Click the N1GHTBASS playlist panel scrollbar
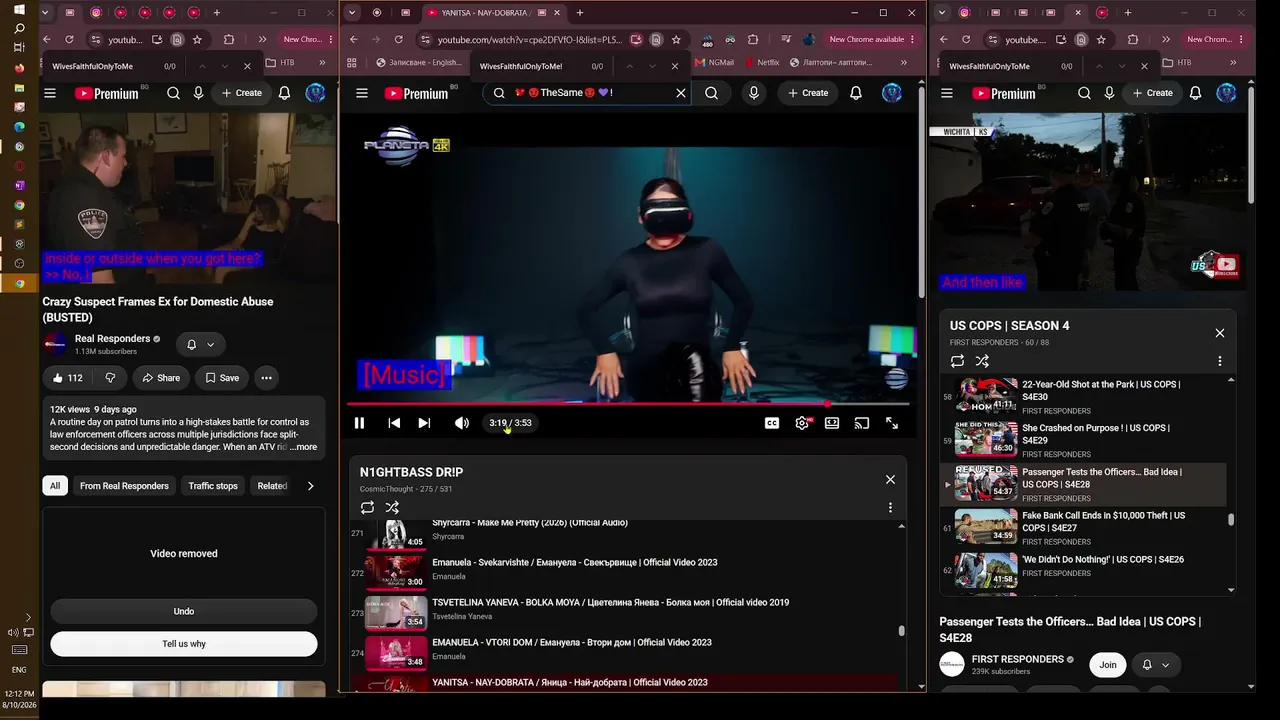The image size is (1280, 720). pos(902,631)
